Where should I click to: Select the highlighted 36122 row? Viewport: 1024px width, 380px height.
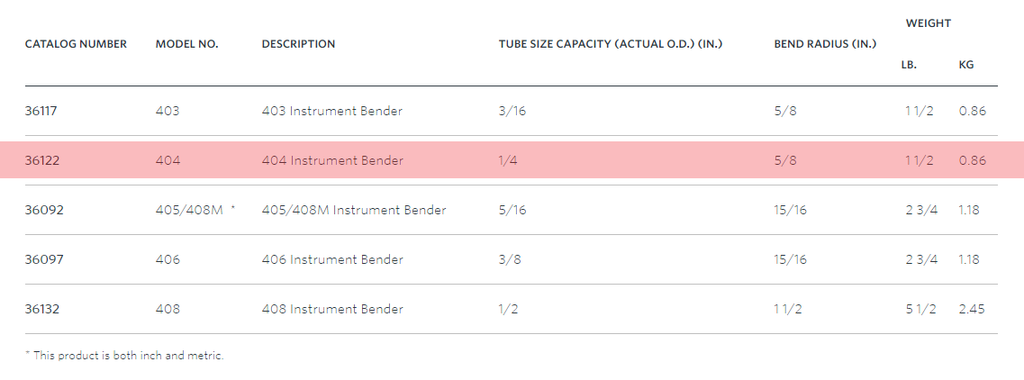[512, 160]
